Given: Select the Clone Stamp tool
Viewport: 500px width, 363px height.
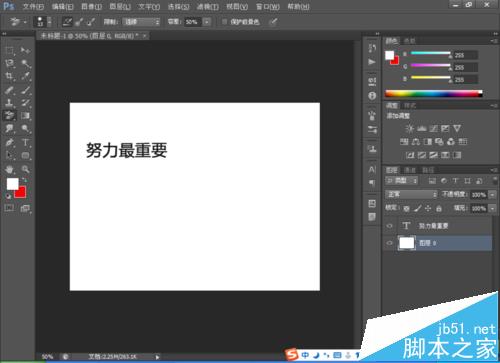Looking at the screenshot, I should click(10, 103).
